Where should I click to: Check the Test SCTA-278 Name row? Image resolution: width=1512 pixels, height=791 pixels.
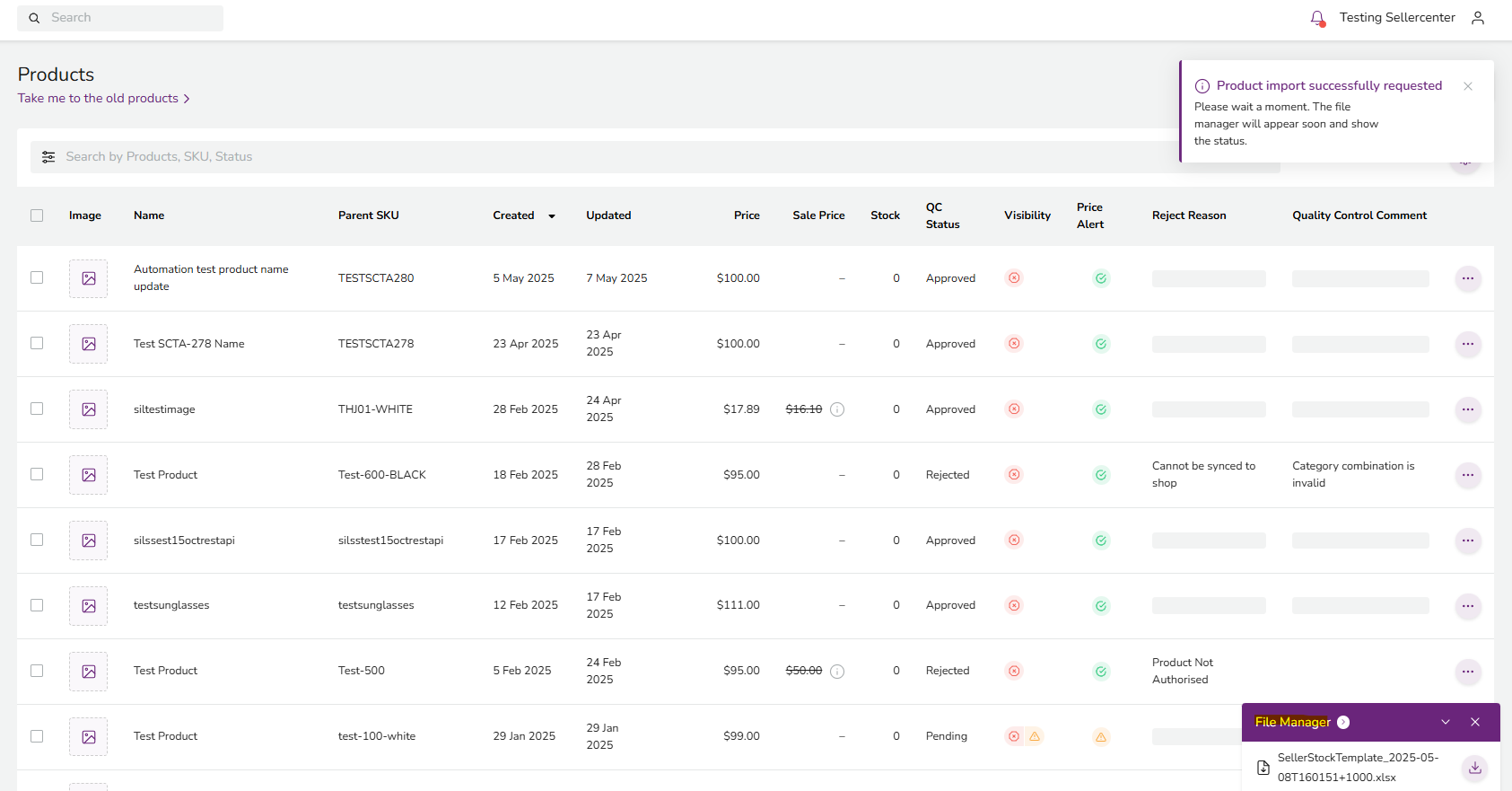point(37,343)
